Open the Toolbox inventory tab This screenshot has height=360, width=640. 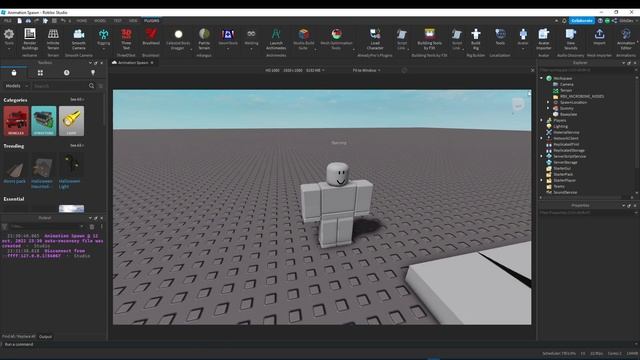point(14,73)
